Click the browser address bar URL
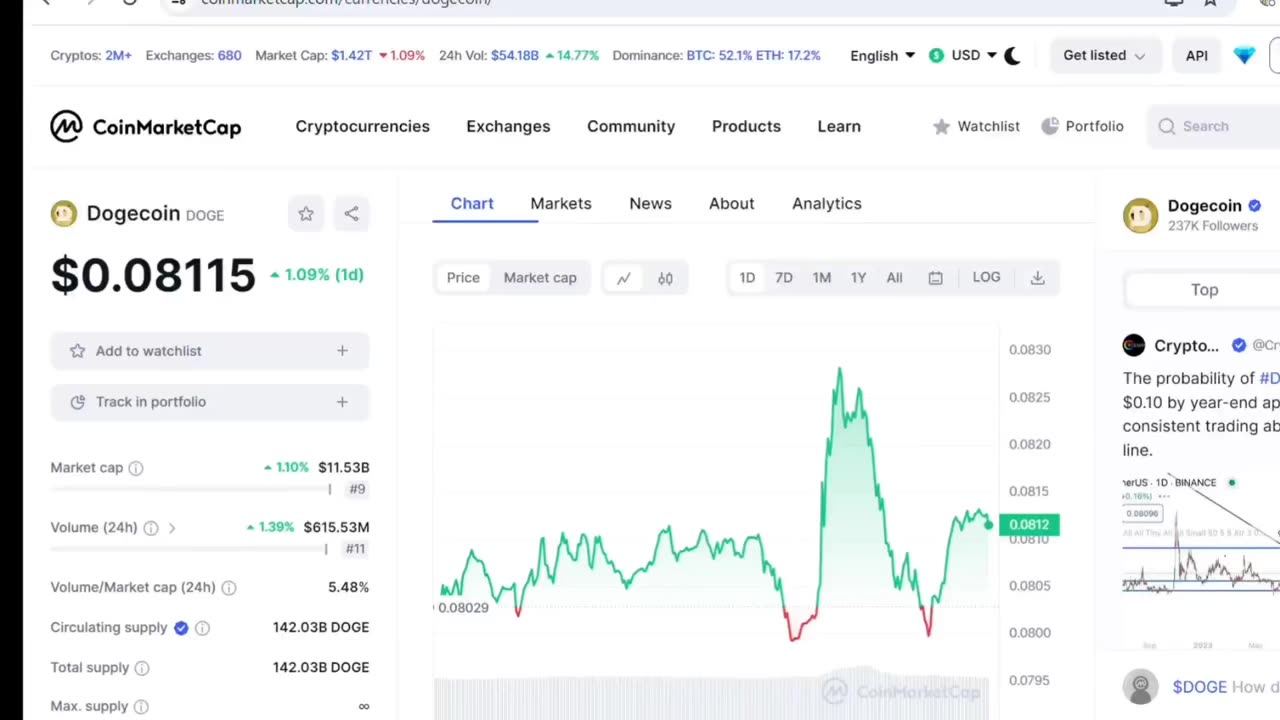The height and width of the screenshot is (720, 1280). tap(346, 3)
